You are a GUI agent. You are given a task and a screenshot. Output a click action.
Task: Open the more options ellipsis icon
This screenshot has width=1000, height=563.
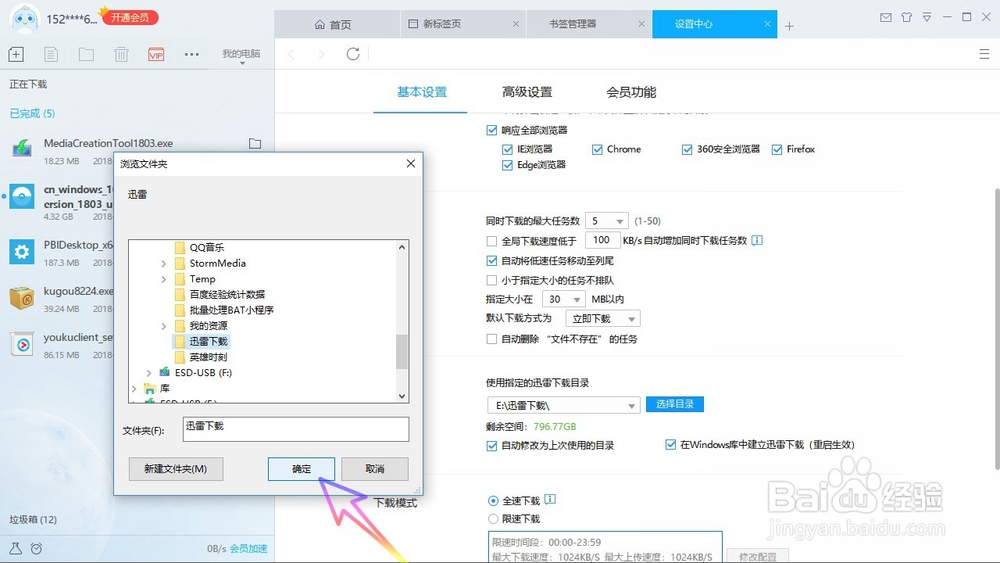point(191,54)
